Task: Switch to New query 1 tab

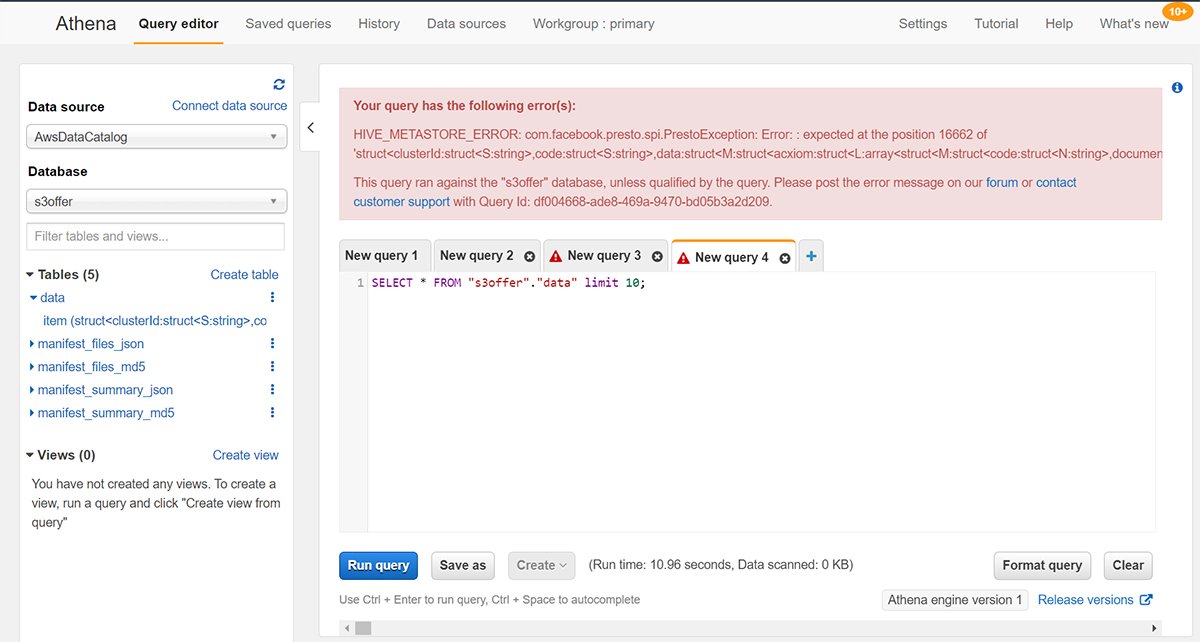Action: [x=385, y=256]
